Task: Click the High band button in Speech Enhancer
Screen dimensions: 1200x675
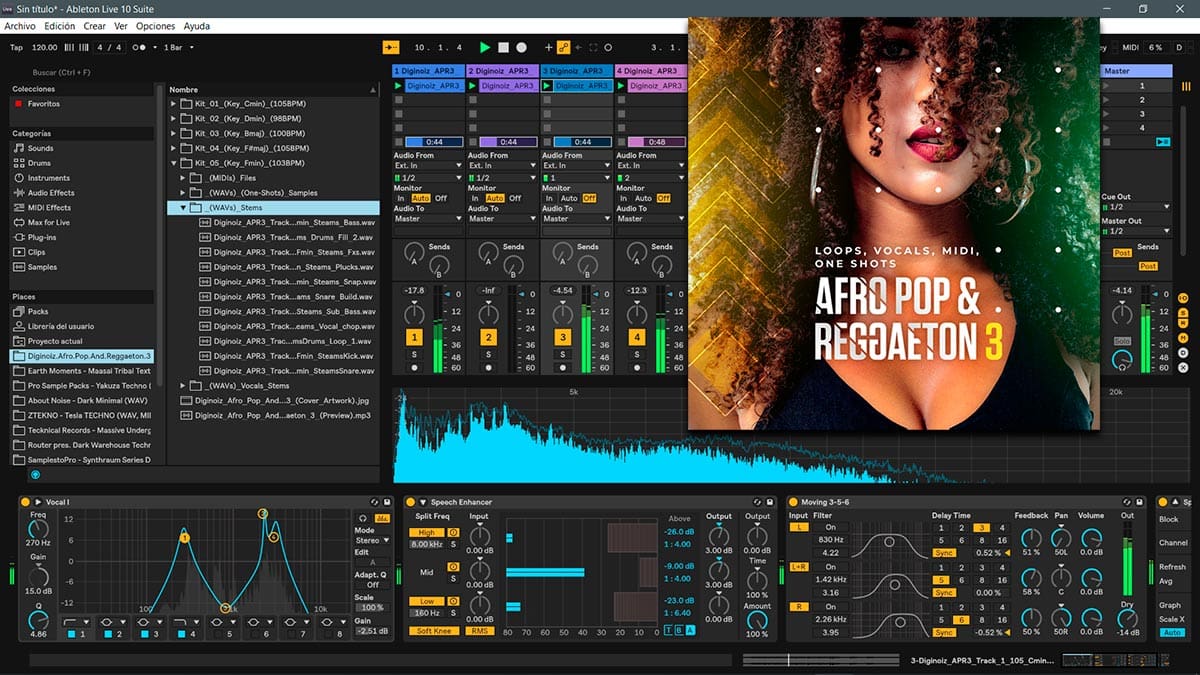Action: (x=426, y=533)
